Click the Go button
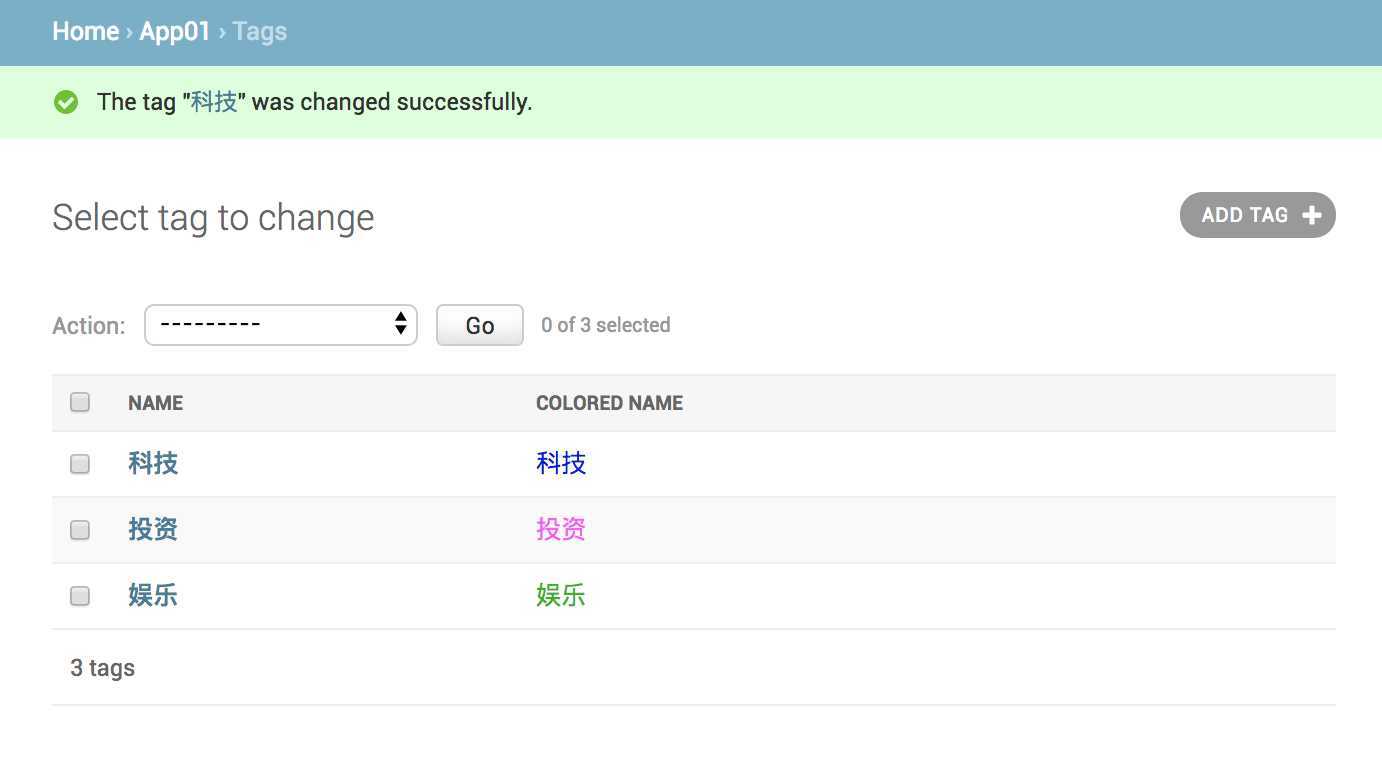This screenshot has height=762, width=1382. 480,325
